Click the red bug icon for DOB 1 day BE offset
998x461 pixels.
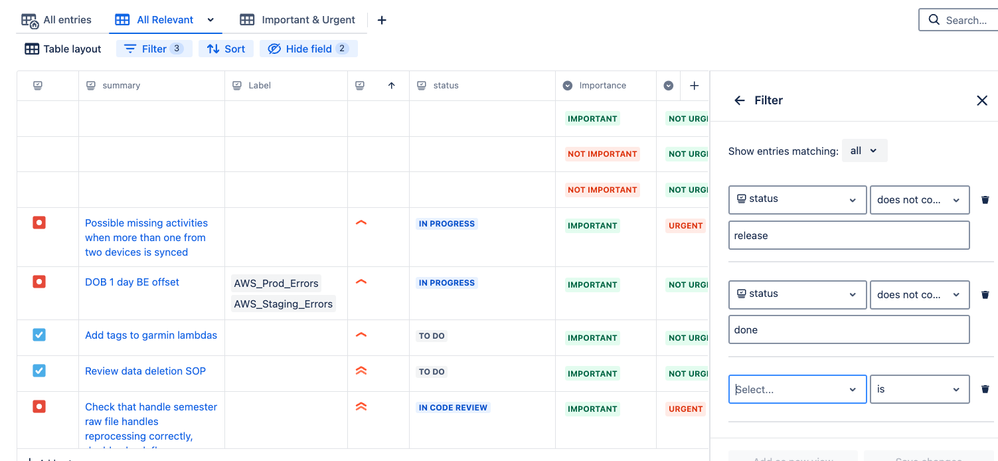coord(39,281)
